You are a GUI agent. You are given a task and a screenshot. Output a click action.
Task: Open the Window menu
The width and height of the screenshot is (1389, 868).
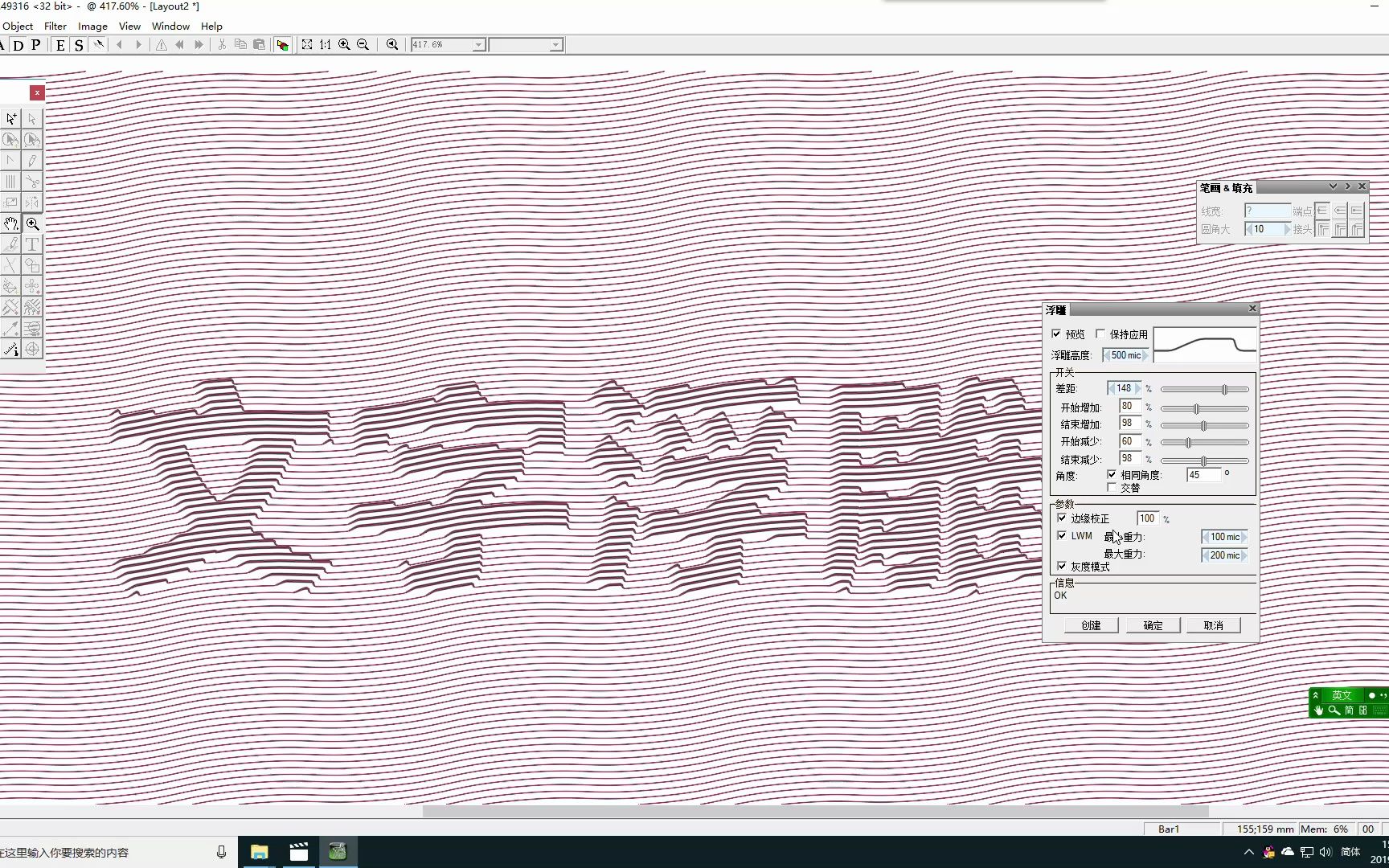(x=170, y=26)
